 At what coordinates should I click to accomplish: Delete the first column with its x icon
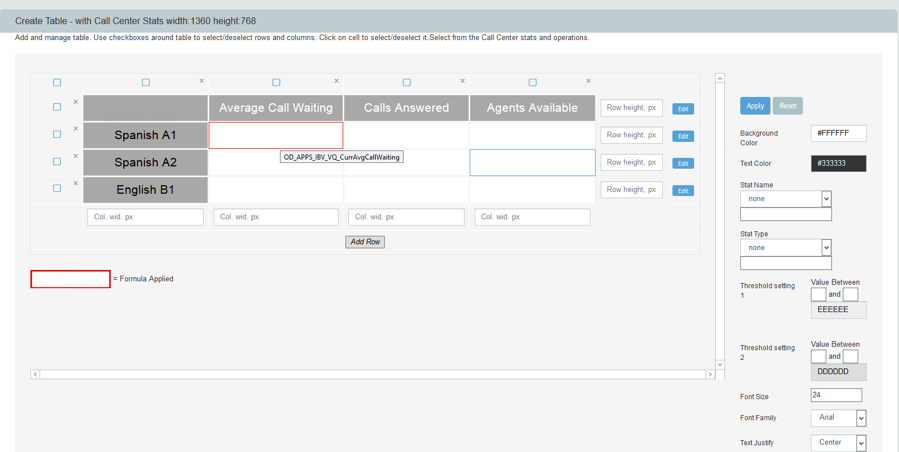(201, 81)
